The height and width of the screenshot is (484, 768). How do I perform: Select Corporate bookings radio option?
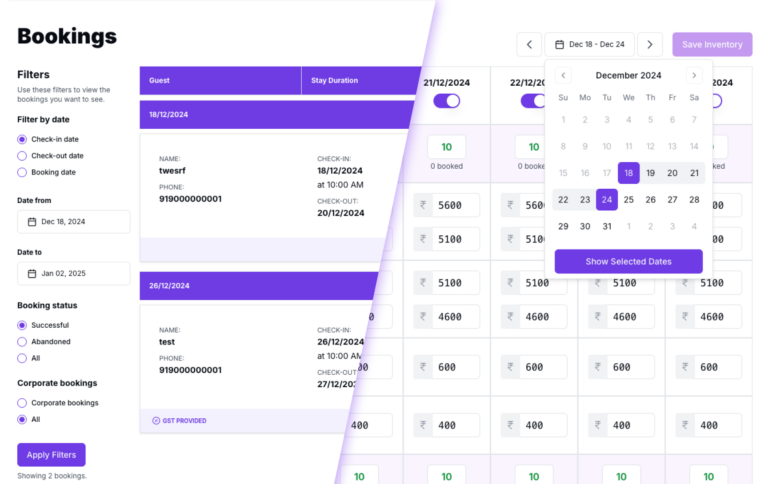[22, 403]
